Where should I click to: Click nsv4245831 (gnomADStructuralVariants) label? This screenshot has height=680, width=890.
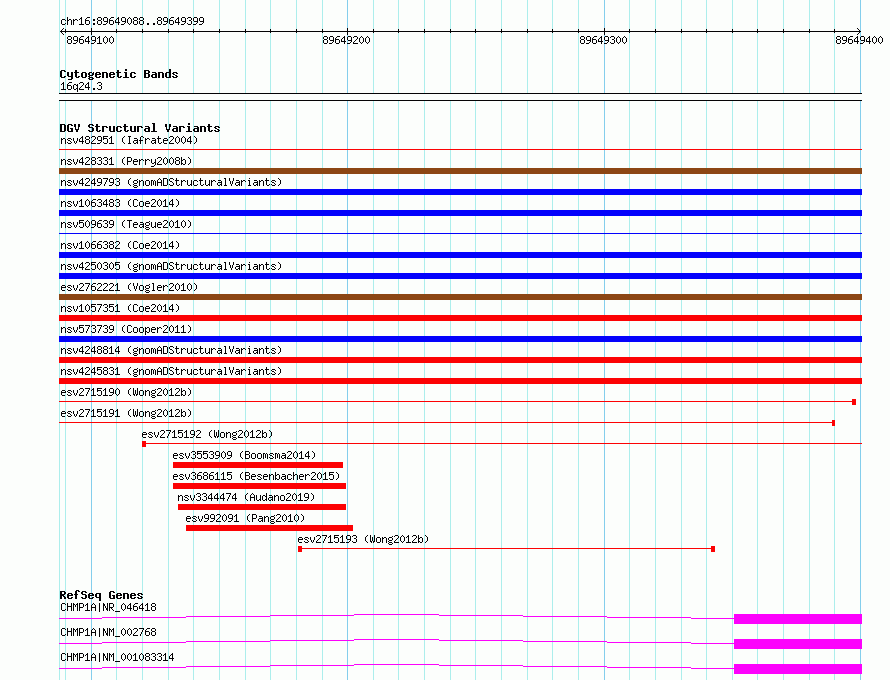pyautogui.click(x=171, y=371)
